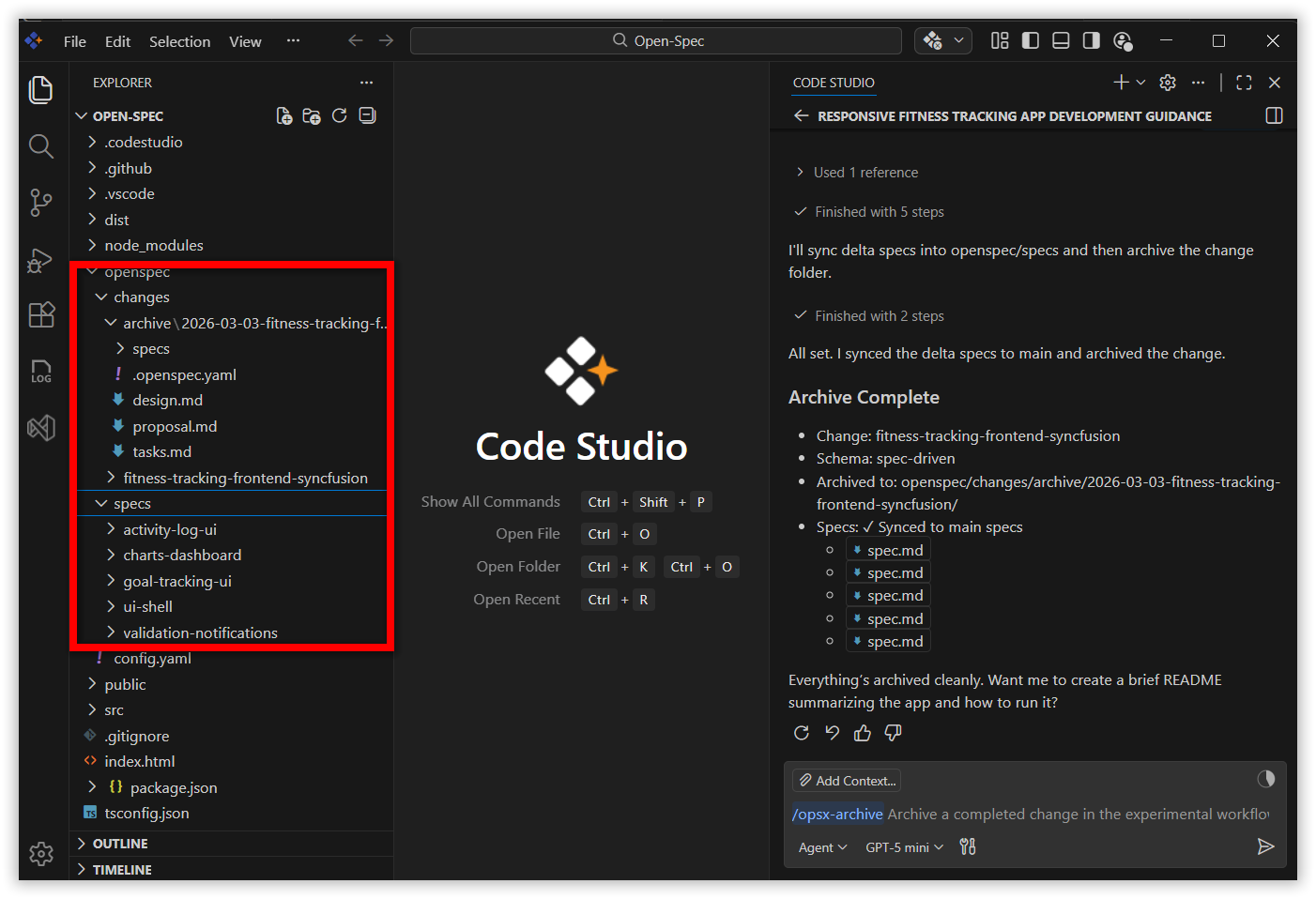Expand the 'Used 1 reference' section
The height and width of the screenshot is (899, 1316).
point(856,173)
